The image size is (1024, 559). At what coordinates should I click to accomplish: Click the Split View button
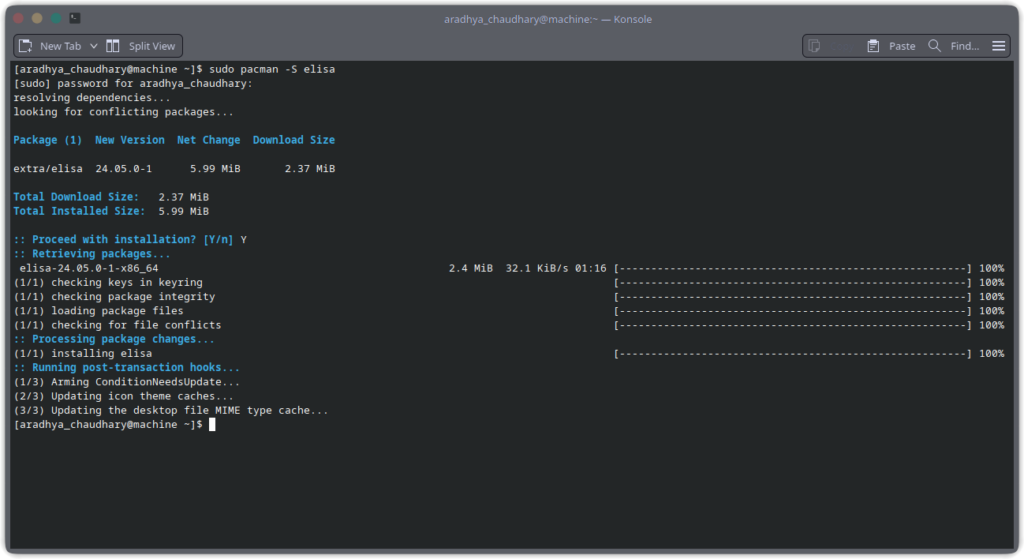pyautogui.click(x=141, y=46)
